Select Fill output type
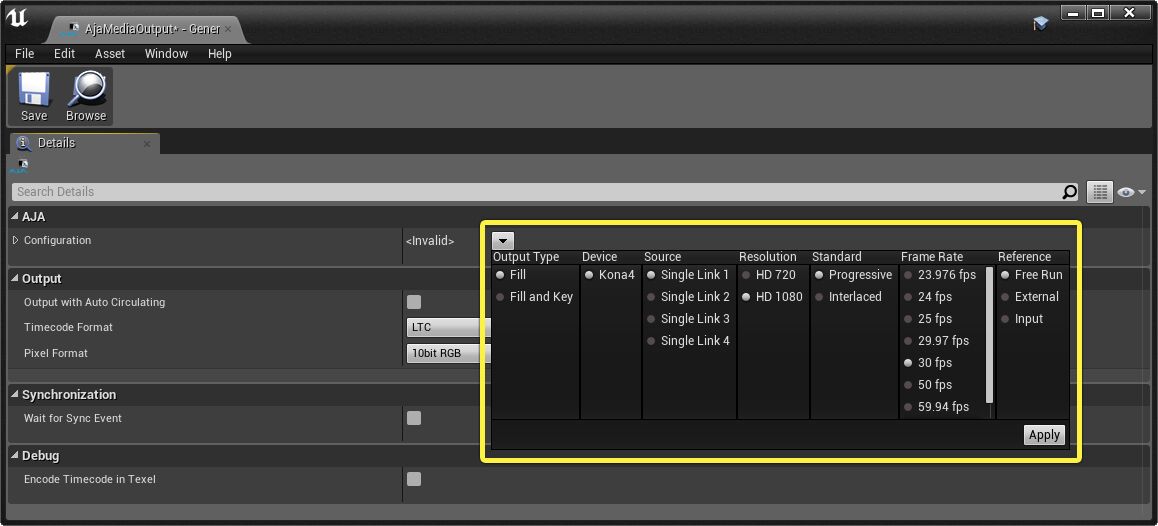 pyautogui.click(x=511, y=275)
